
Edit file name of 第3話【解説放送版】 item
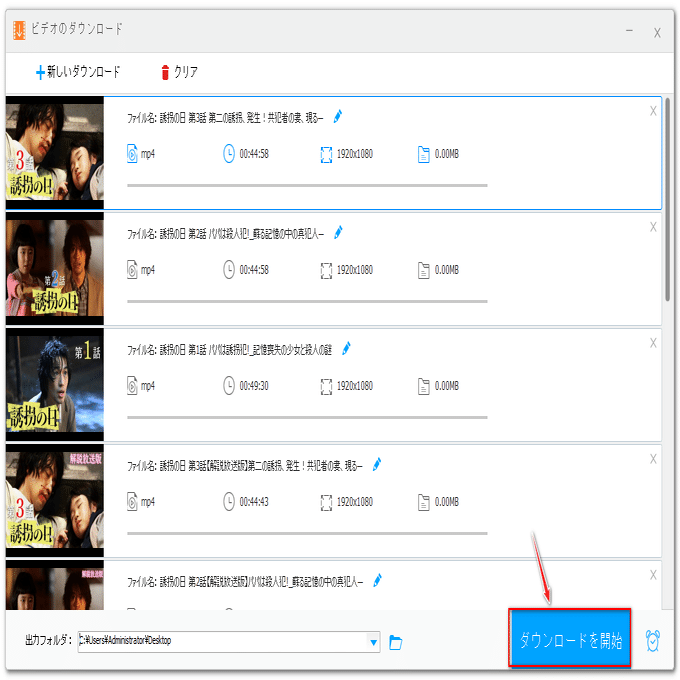tap(377, 464)
